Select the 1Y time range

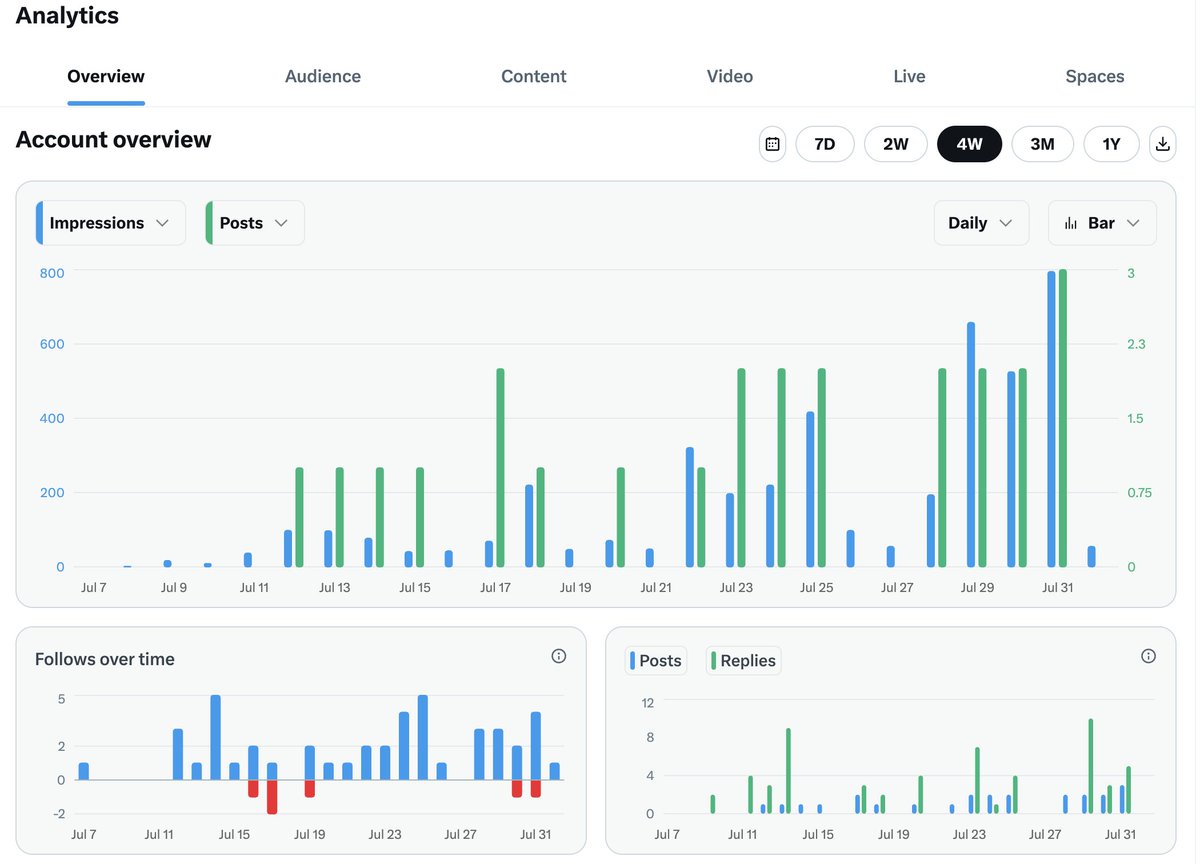[1112, 144]
